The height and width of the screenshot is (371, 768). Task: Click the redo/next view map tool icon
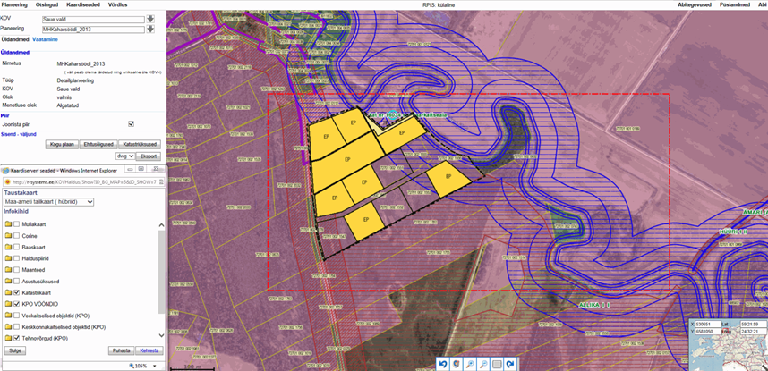(x=510, y=364)
